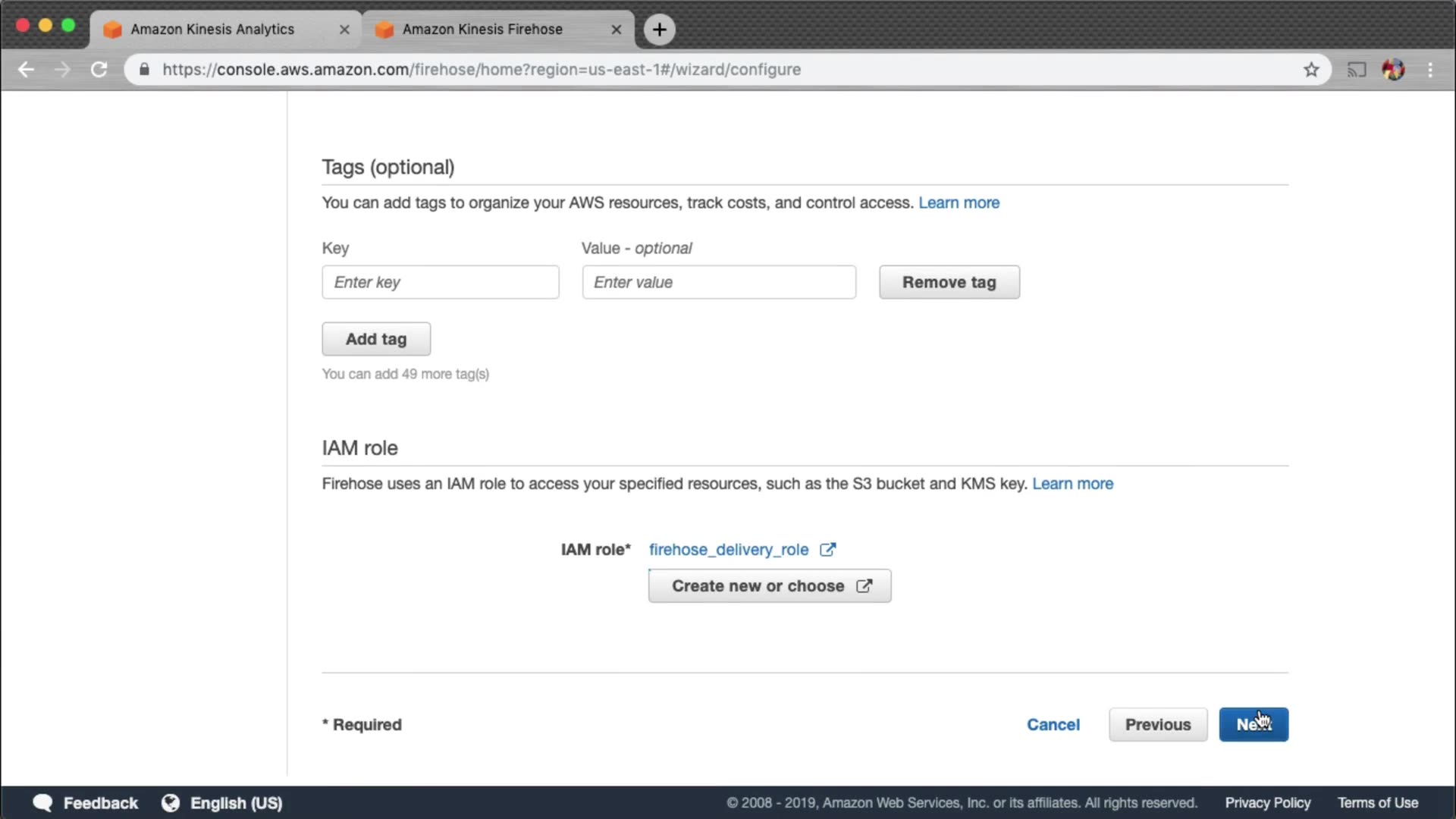The height and width of the screenshot is (819, 1456).
Task: Close the Amazon Kinesis Firehose tab
Action: 616,30
